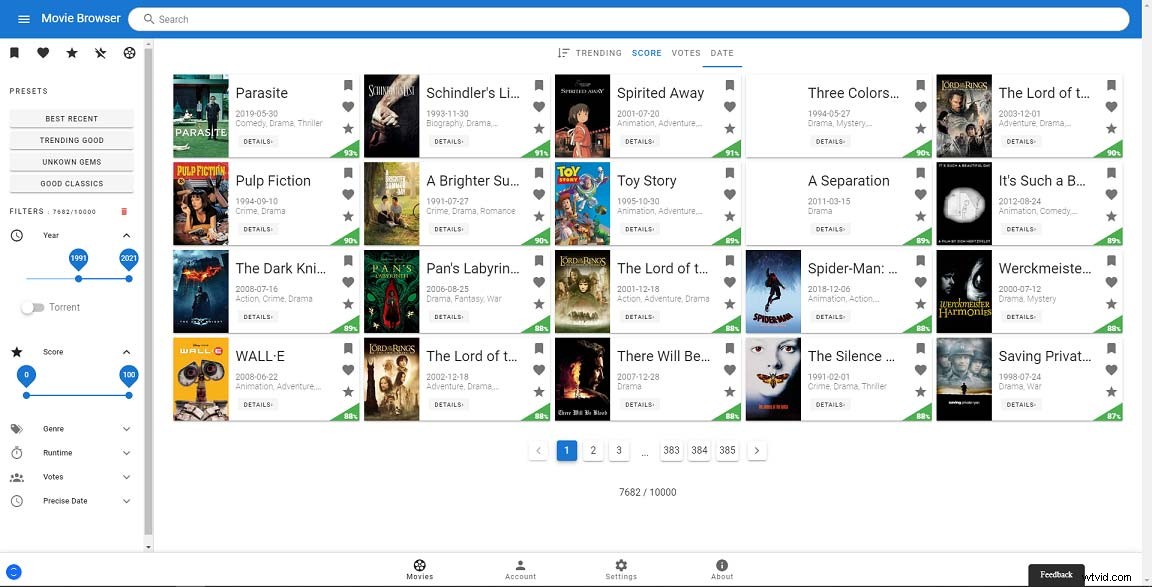Select the favorites heart icon in the sidebar

[43, 52]
